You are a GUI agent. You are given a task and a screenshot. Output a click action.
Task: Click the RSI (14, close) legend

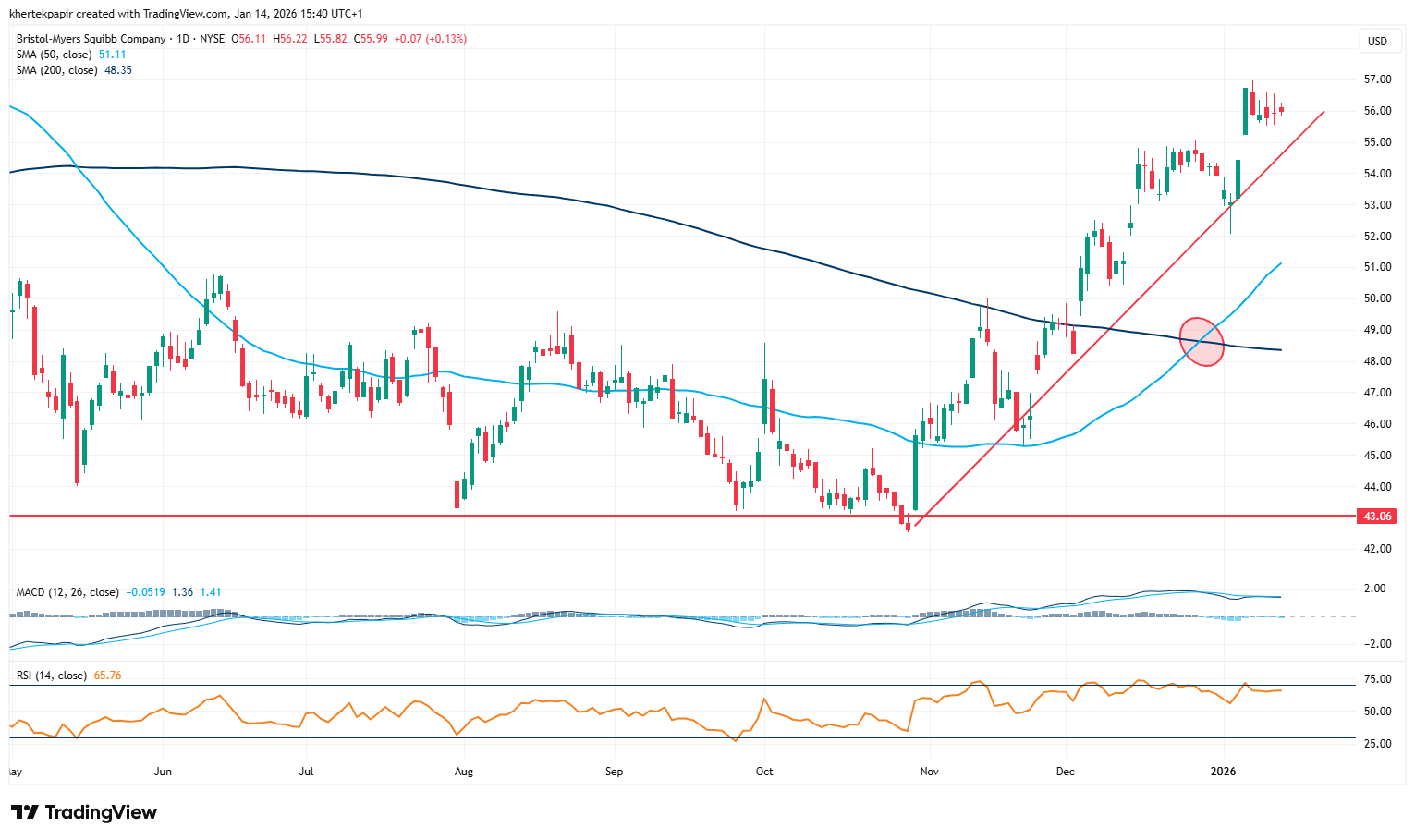(x=52, y=676)
